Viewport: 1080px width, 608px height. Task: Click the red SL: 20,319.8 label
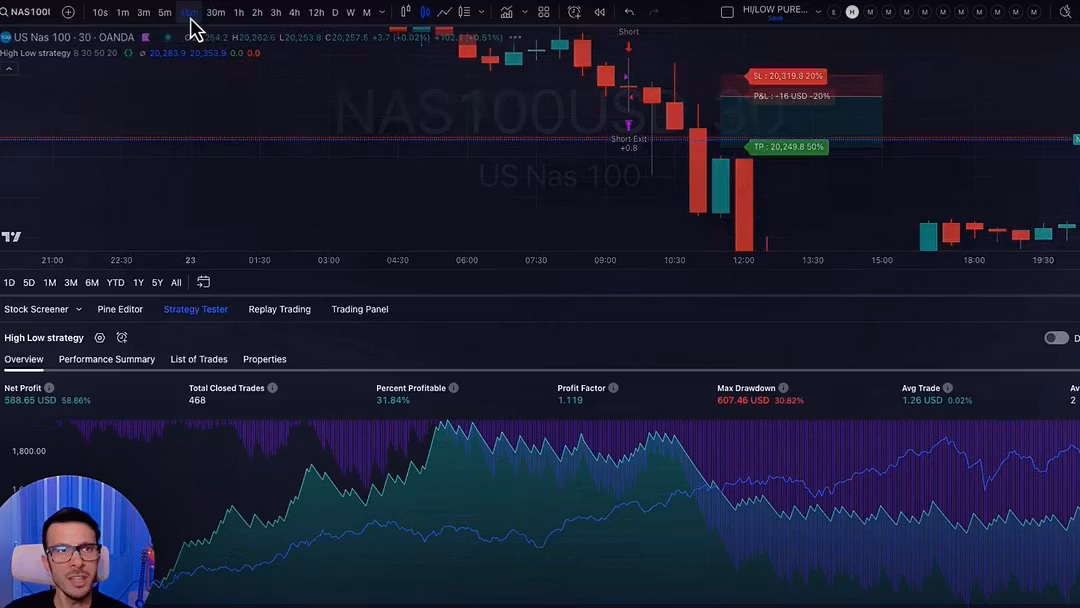786,76
